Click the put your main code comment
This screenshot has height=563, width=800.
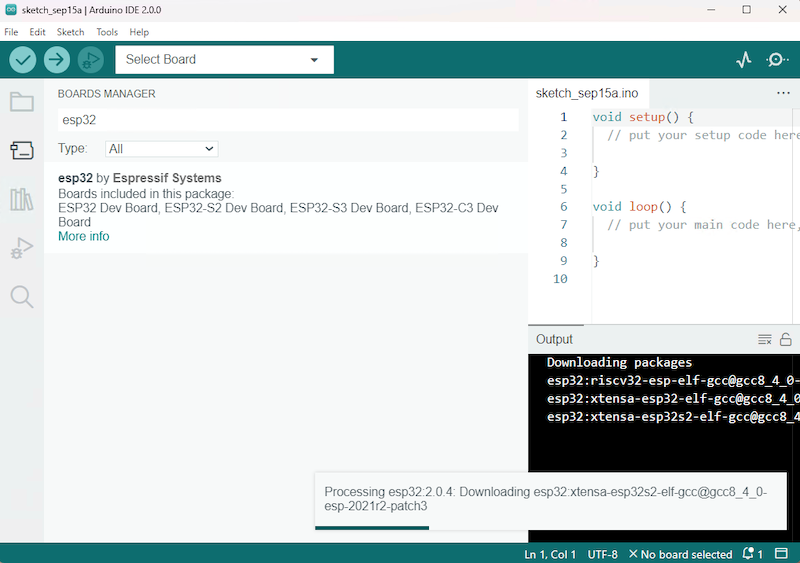703,225
